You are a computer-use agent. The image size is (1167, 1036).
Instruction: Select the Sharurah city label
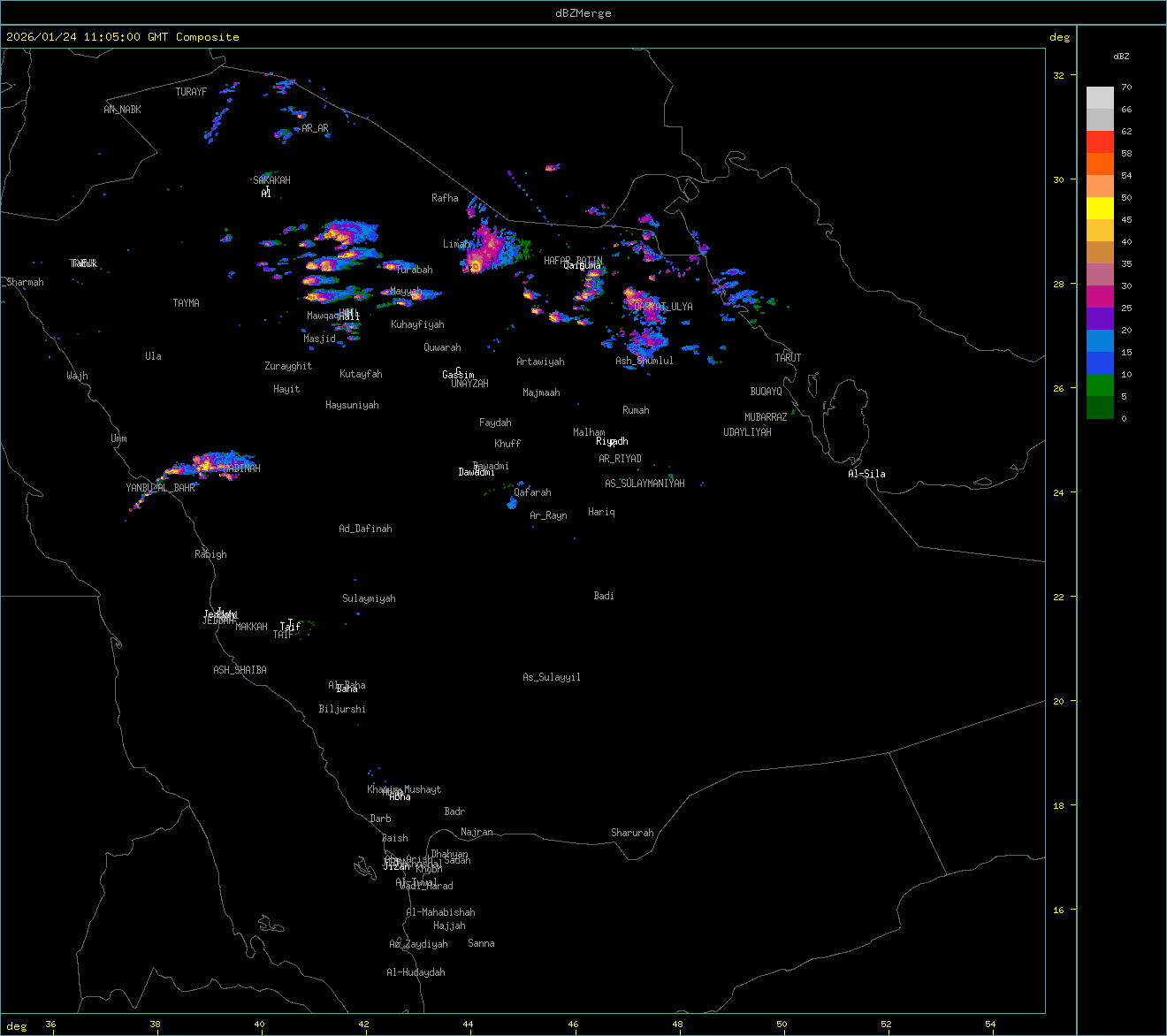pos(632,833)
